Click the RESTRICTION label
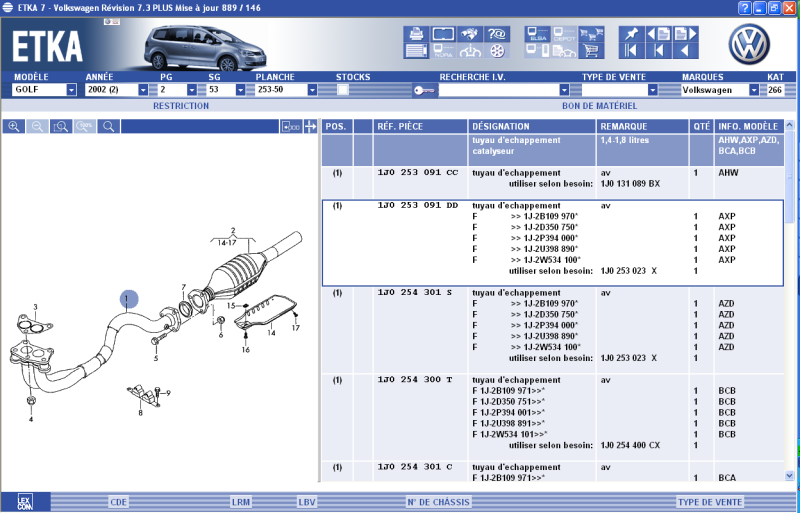The width and height of the screenshot is (800, 513). click(x=181, y=106)
